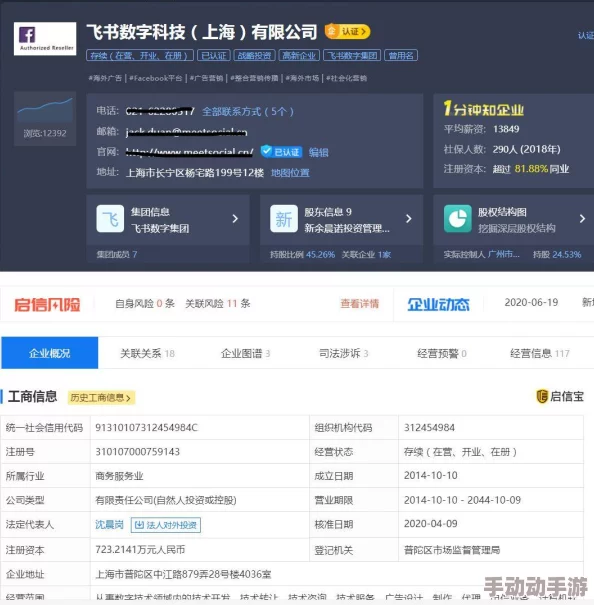Screen dimensions: 594x605
Task: Click the #Facebook平台 hashtag
Action: pyautogui.click(x=156, y=78)
